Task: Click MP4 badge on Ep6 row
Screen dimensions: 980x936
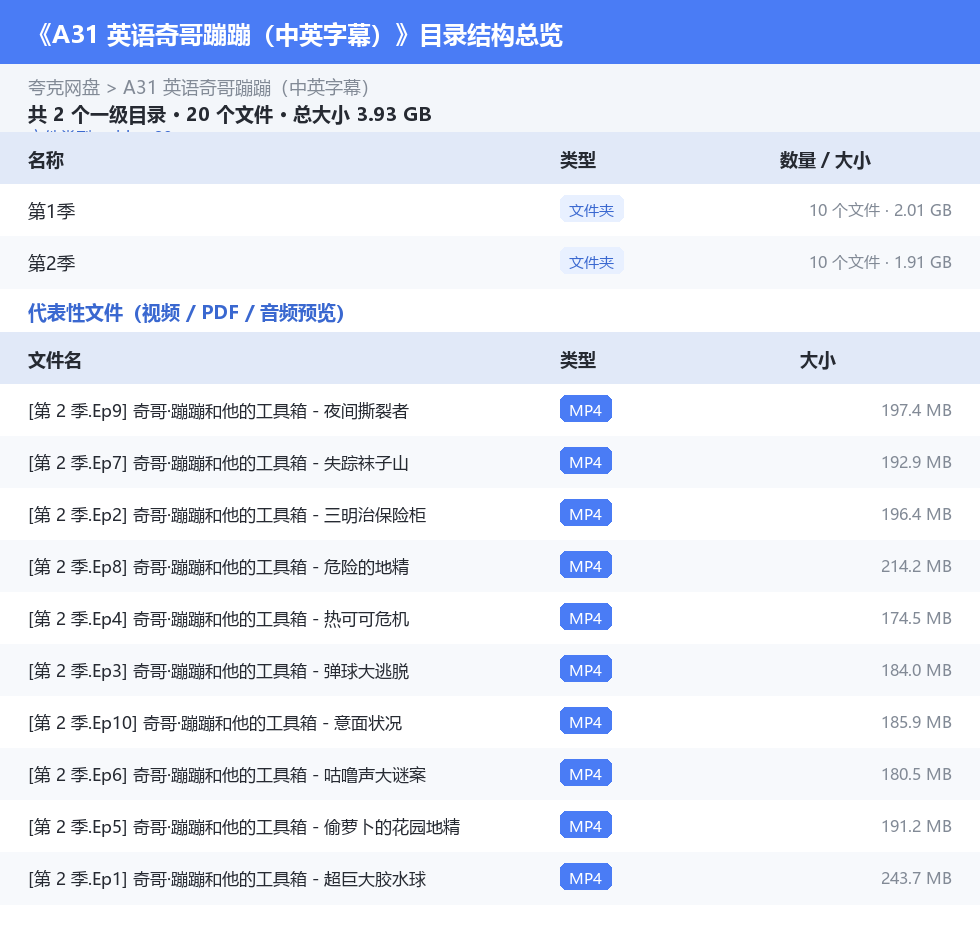Action: click(x=586, y=774)
